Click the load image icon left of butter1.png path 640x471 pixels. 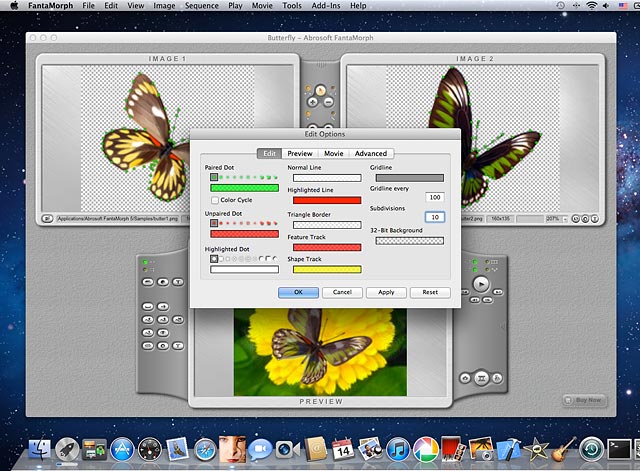point(47,219)
